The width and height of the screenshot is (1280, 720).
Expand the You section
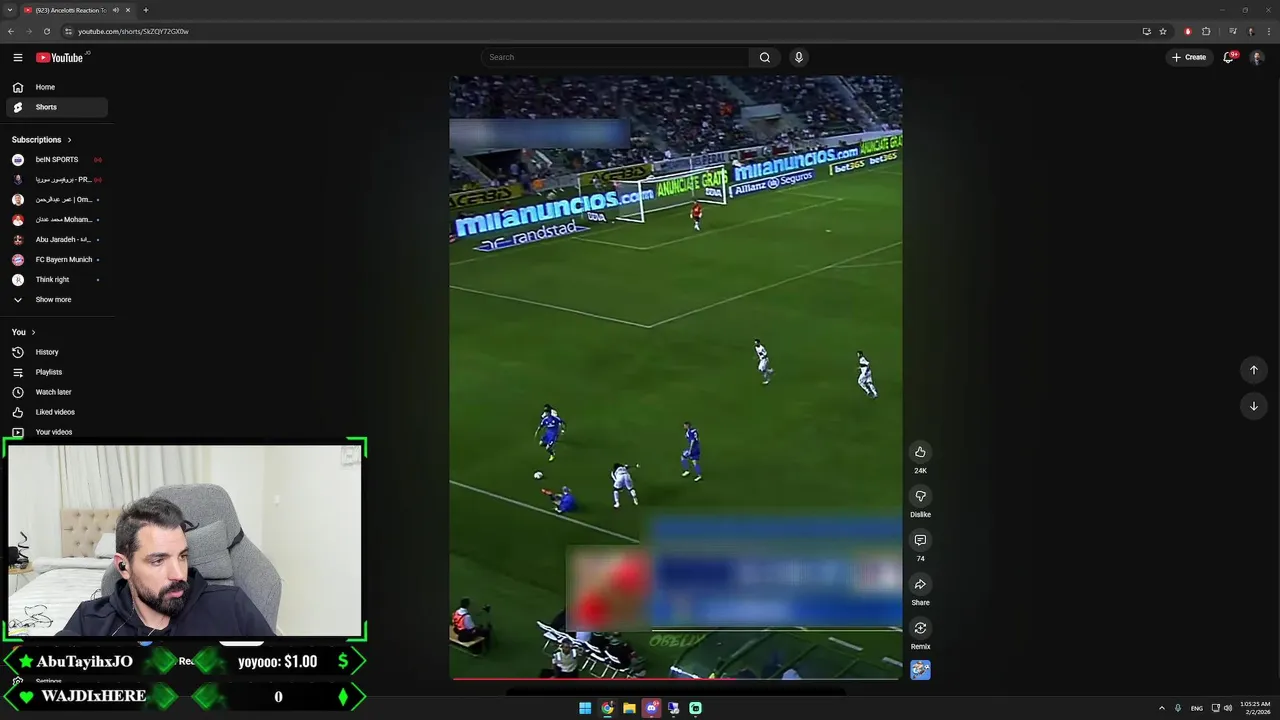(24, 332)
